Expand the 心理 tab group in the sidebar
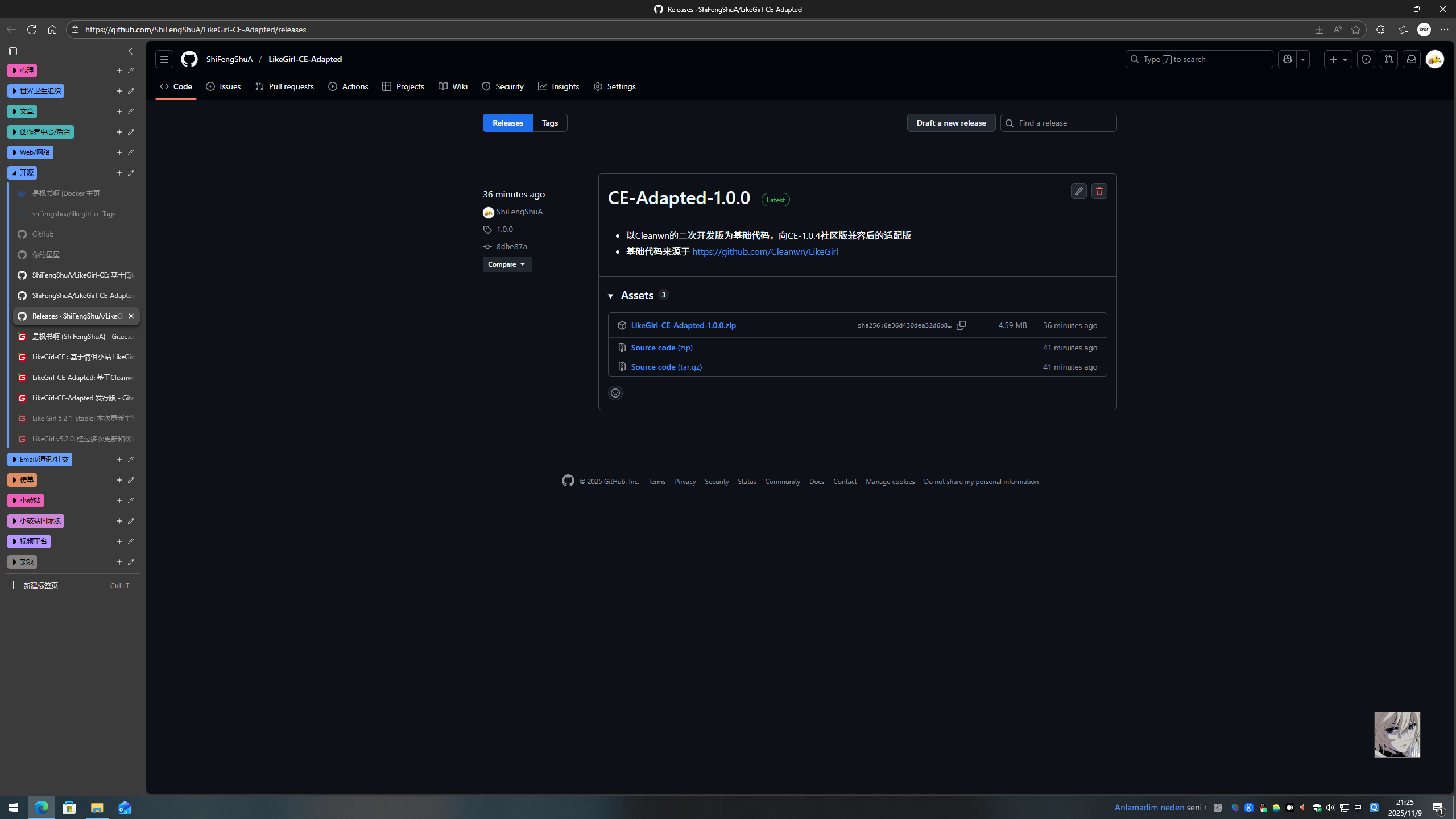Image resolution: width=1456 pixels, height=819 pixels. pyautogui.click(x=22, y=71)
